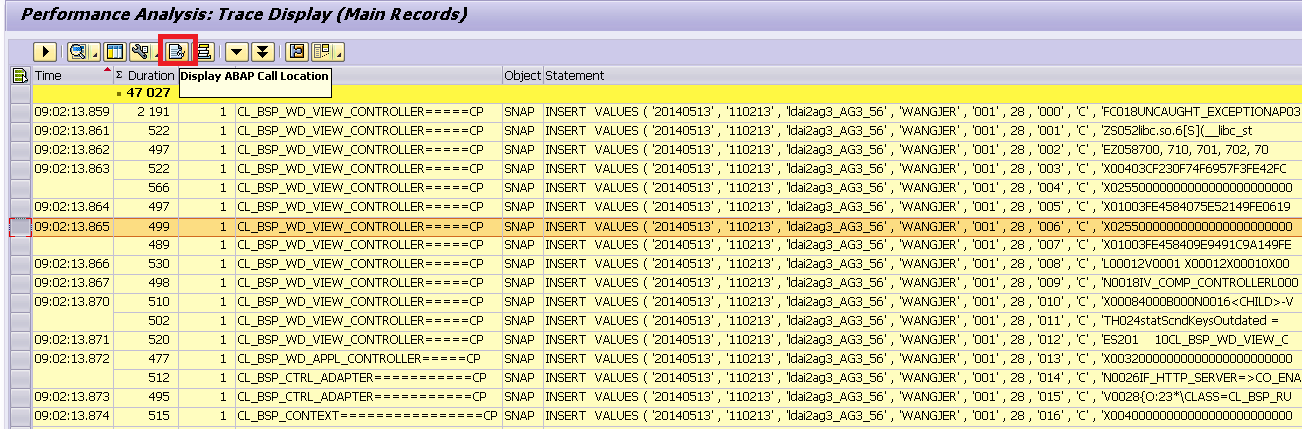1302x429 pixels.
Task: Select duration cell 566
Action: point(145,187)
